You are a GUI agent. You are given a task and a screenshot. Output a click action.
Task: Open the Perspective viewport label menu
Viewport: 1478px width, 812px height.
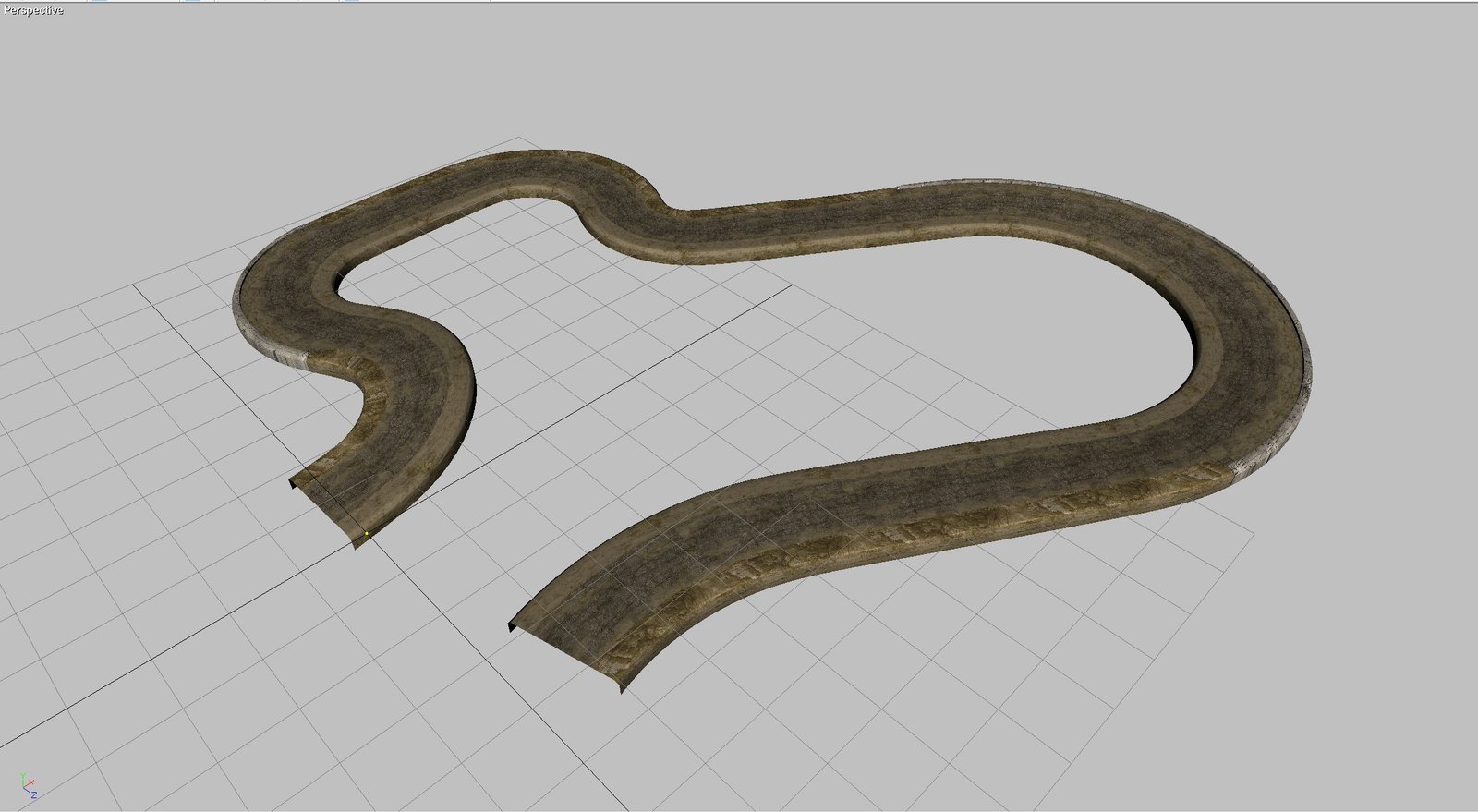[x=33, y=11]
